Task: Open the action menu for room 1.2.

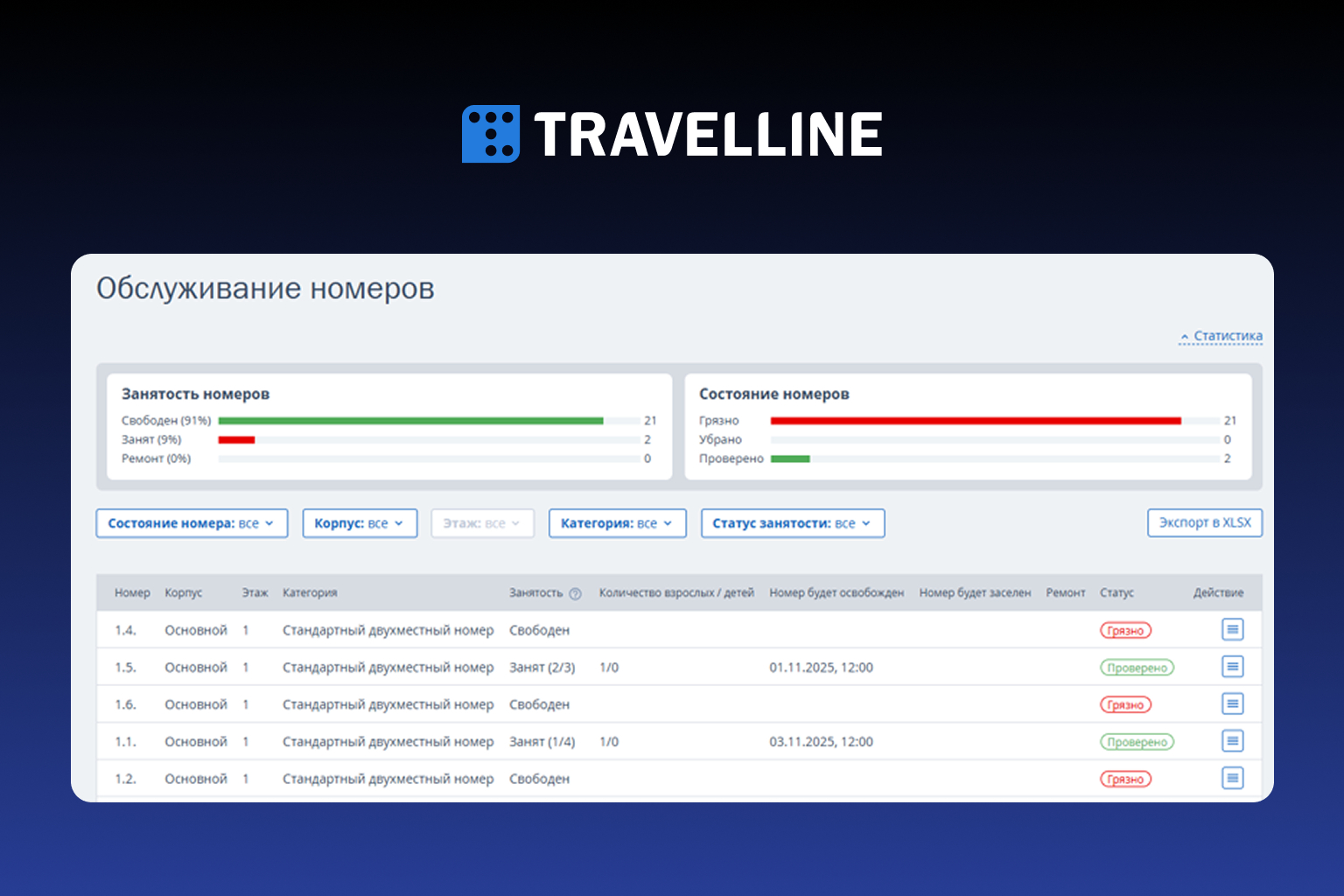Action: point(1232,778)
